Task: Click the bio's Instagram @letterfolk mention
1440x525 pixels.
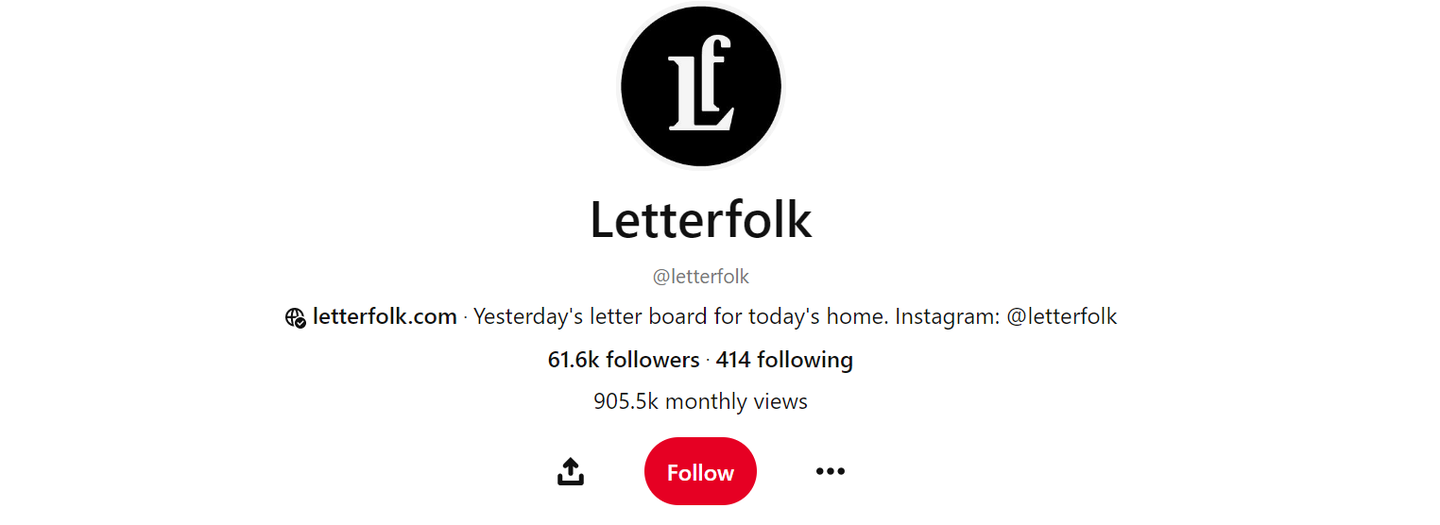Action: pyautogui.click(x=1062, y=317)
